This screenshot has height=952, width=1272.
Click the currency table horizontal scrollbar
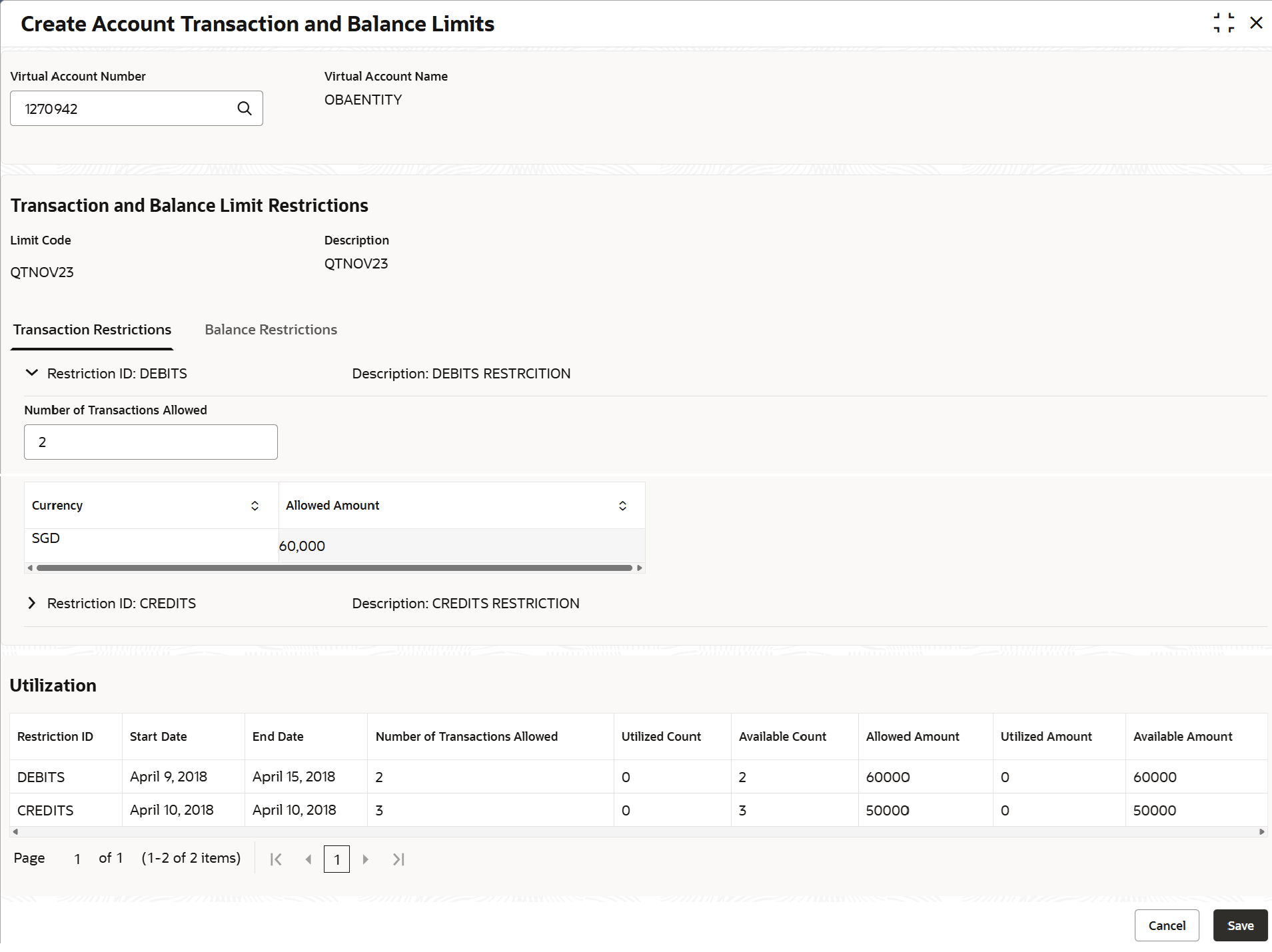334,568
